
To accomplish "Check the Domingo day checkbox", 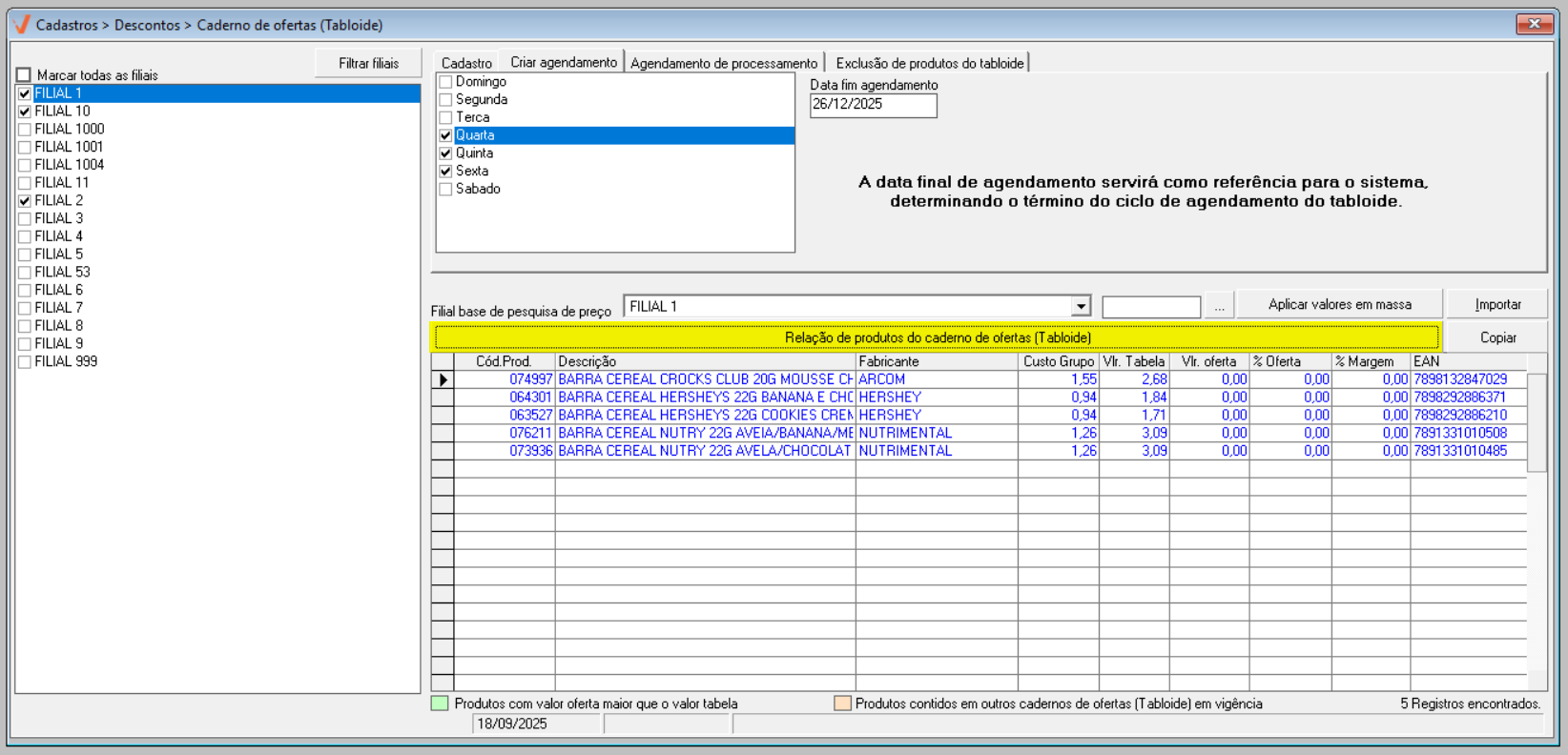I will 445,82.
